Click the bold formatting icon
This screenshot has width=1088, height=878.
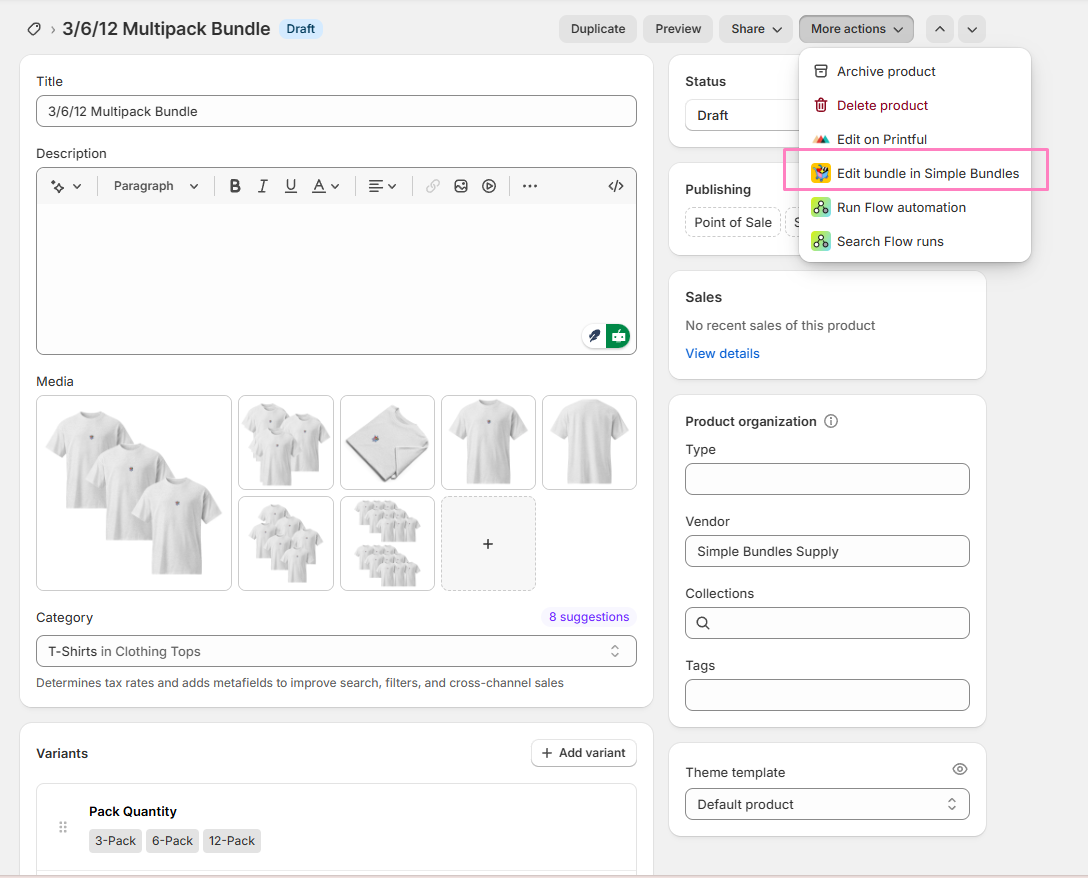(x=235, y=186)
